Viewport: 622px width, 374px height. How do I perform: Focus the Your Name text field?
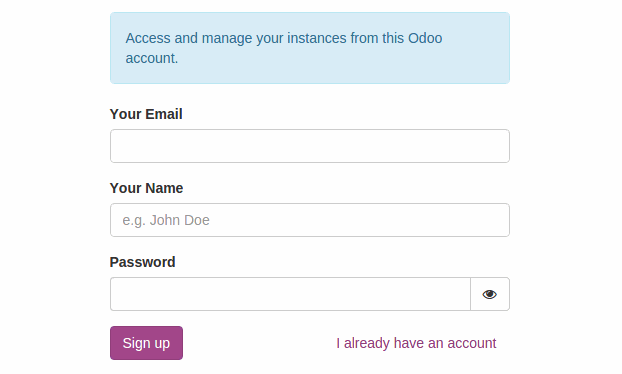click(310, 220)
